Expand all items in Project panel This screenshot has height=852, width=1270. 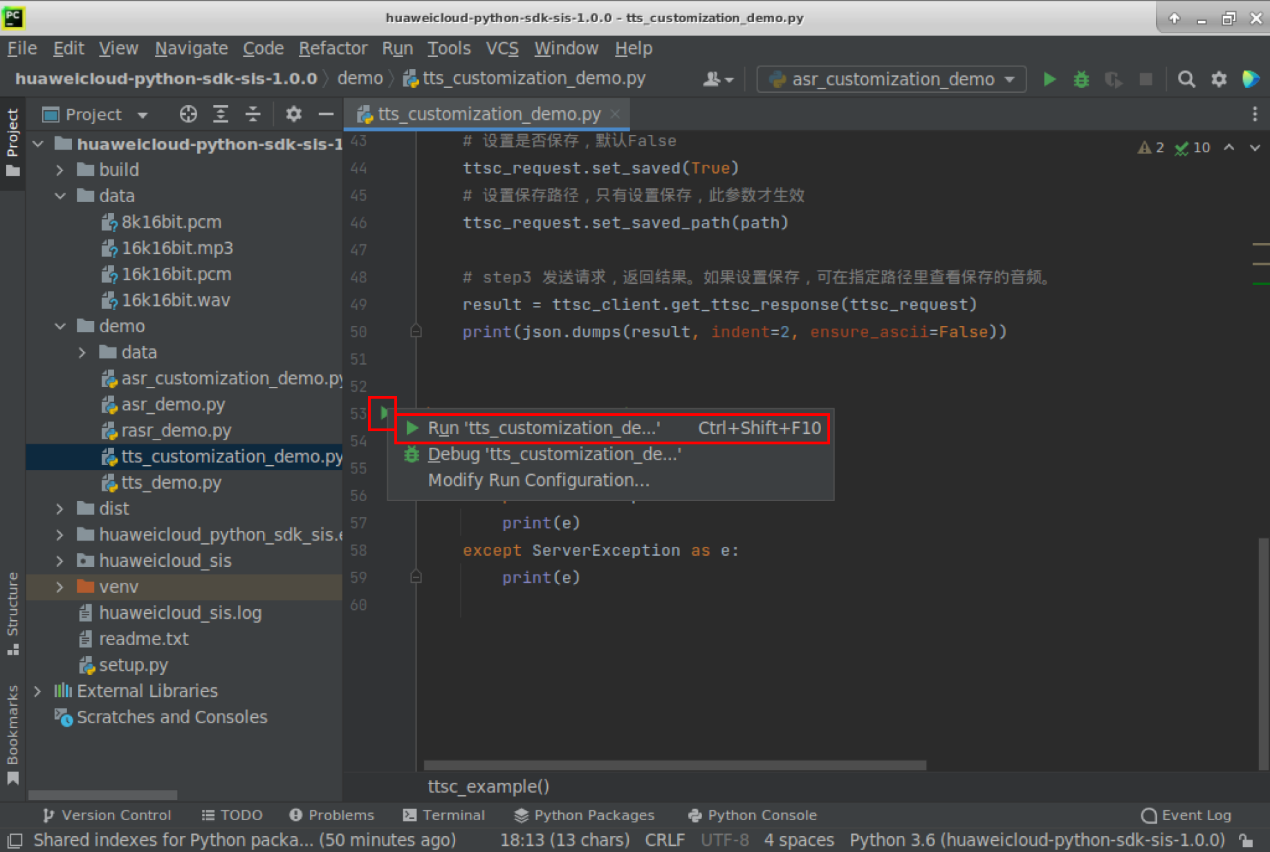221,114
